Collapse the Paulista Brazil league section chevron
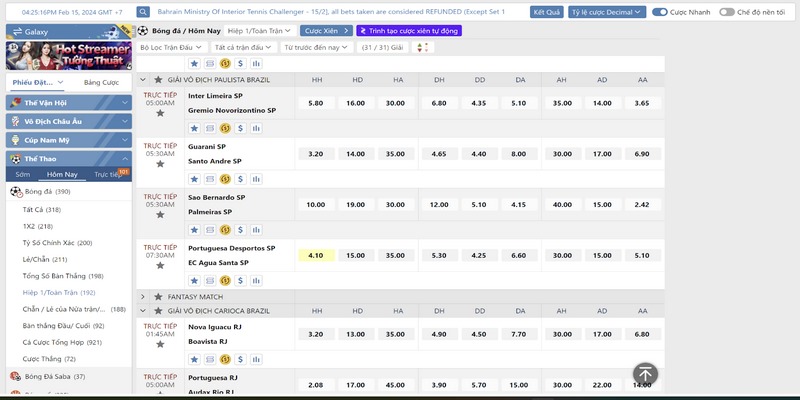Image resolution: width=800 pixels, height=400 pixels. 143,80
